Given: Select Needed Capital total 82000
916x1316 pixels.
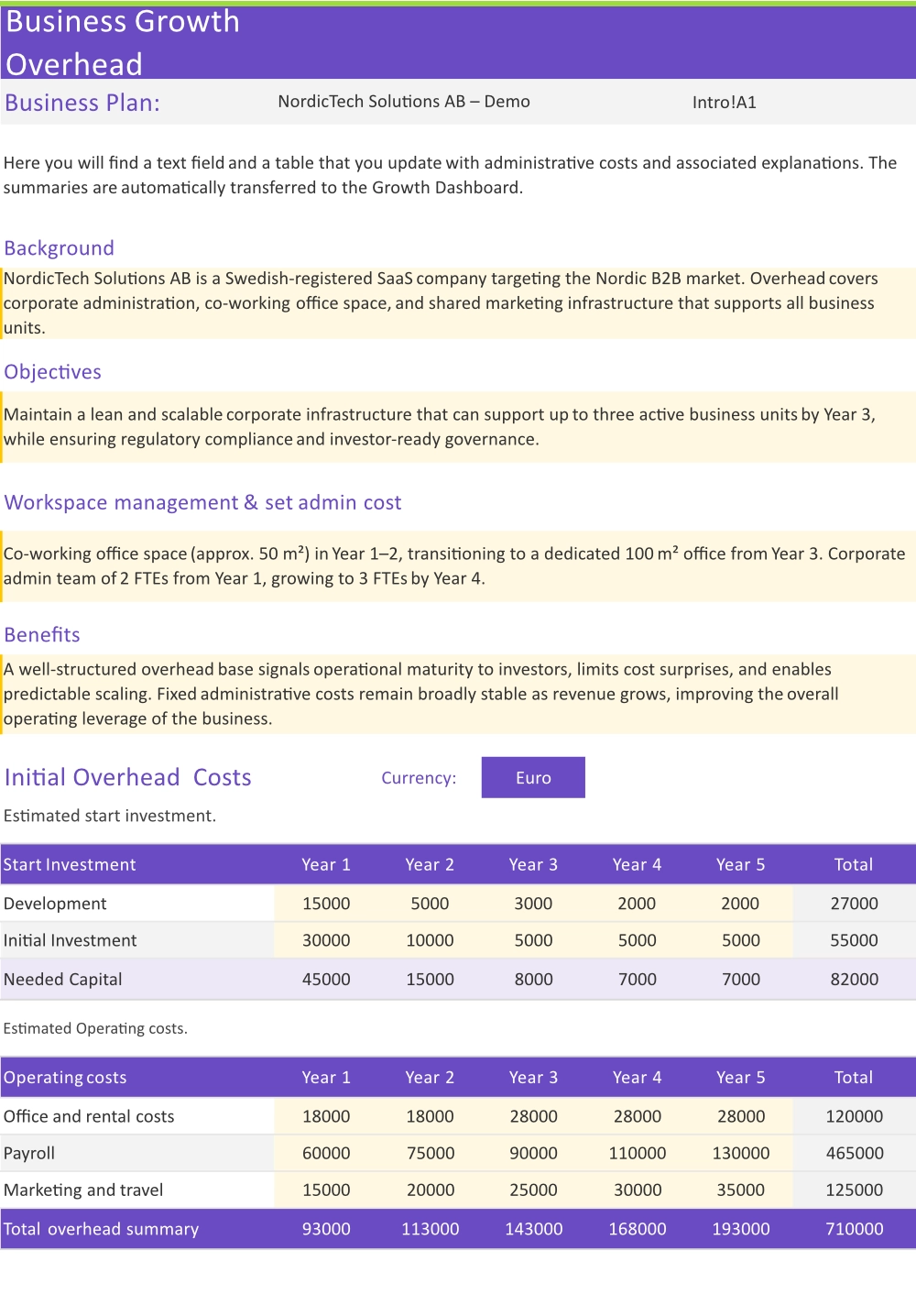Looking at the screenshot, I should (854, 979).
